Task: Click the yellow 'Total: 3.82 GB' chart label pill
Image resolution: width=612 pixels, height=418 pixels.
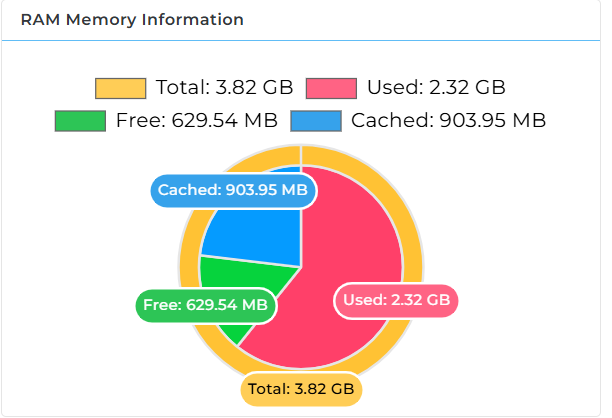Action: click(x=301, y=390)
